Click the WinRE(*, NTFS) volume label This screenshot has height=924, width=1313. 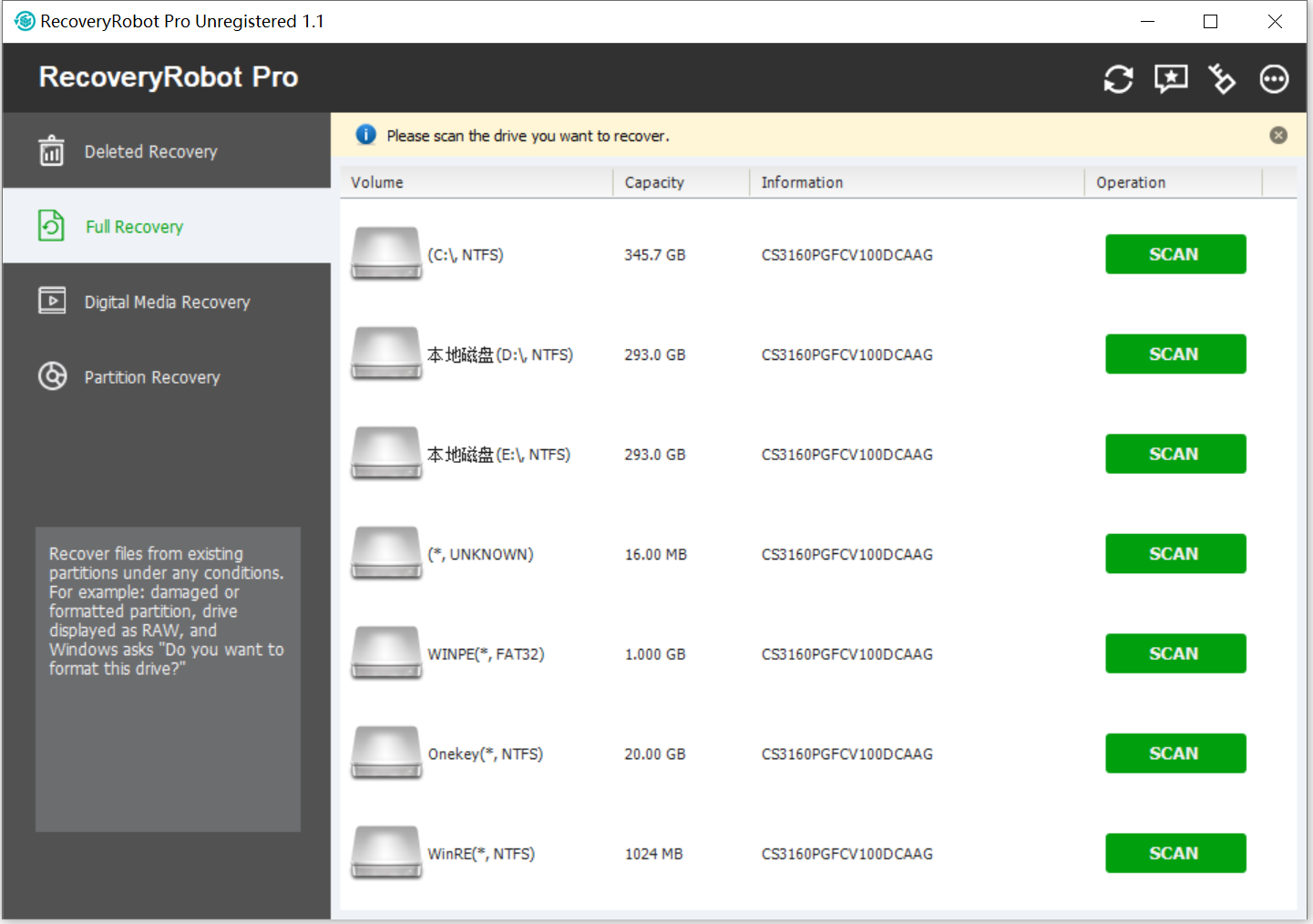click(481, 854)
